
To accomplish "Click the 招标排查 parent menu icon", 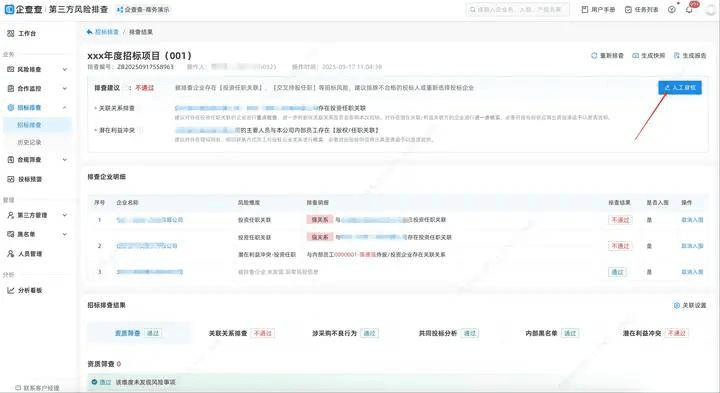I will click(x=11, y=107).
